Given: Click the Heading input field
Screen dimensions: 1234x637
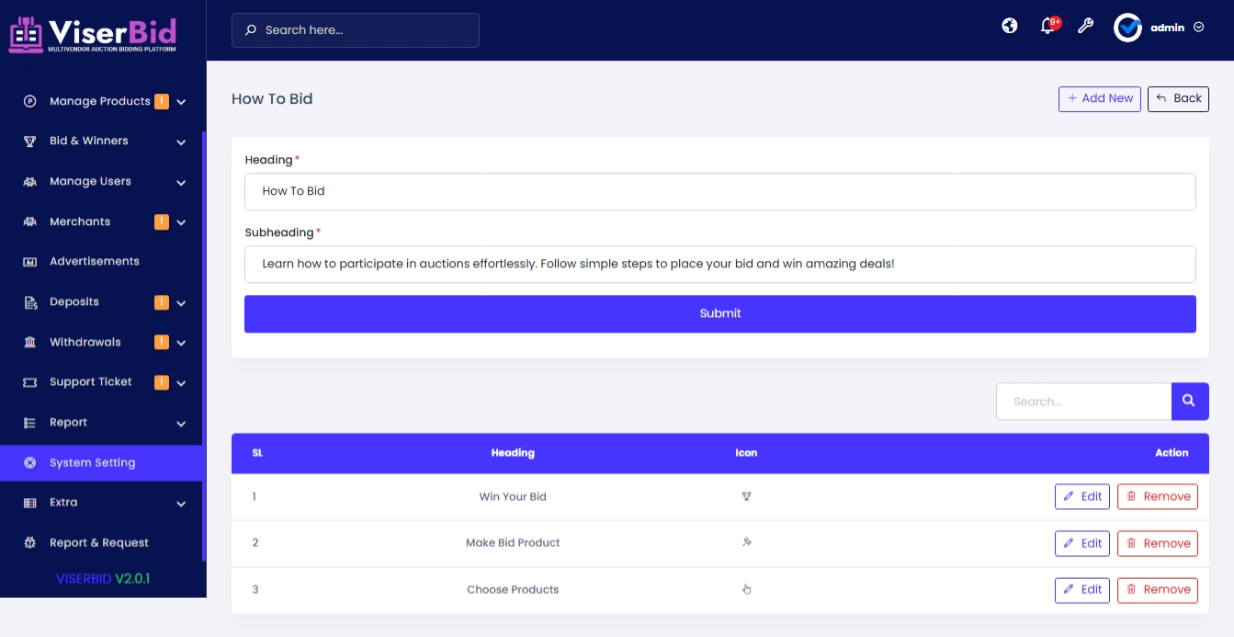Looking at the screenshot, I should pos(720,191).
